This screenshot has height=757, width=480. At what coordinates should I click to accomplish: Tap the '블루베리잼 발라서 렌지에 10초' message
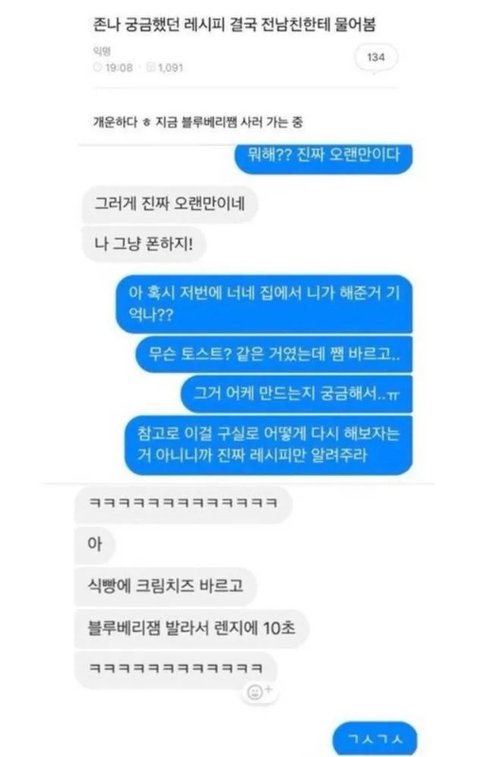pos(191,629)
